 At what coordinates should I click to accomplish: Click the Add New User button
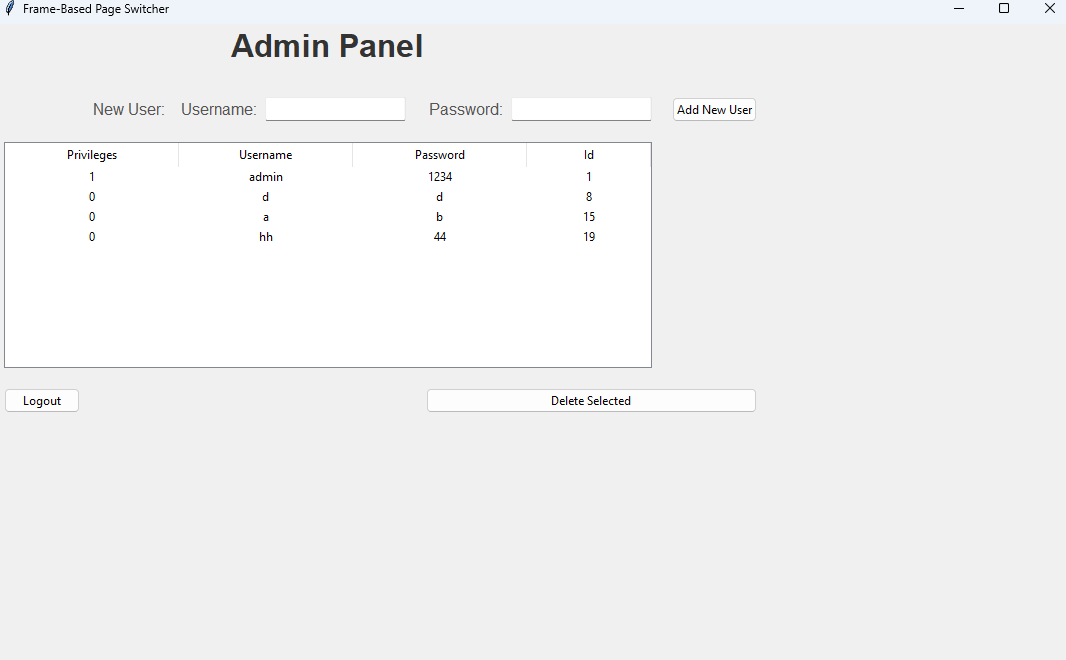pyautogui.click(x=714, y=109)
